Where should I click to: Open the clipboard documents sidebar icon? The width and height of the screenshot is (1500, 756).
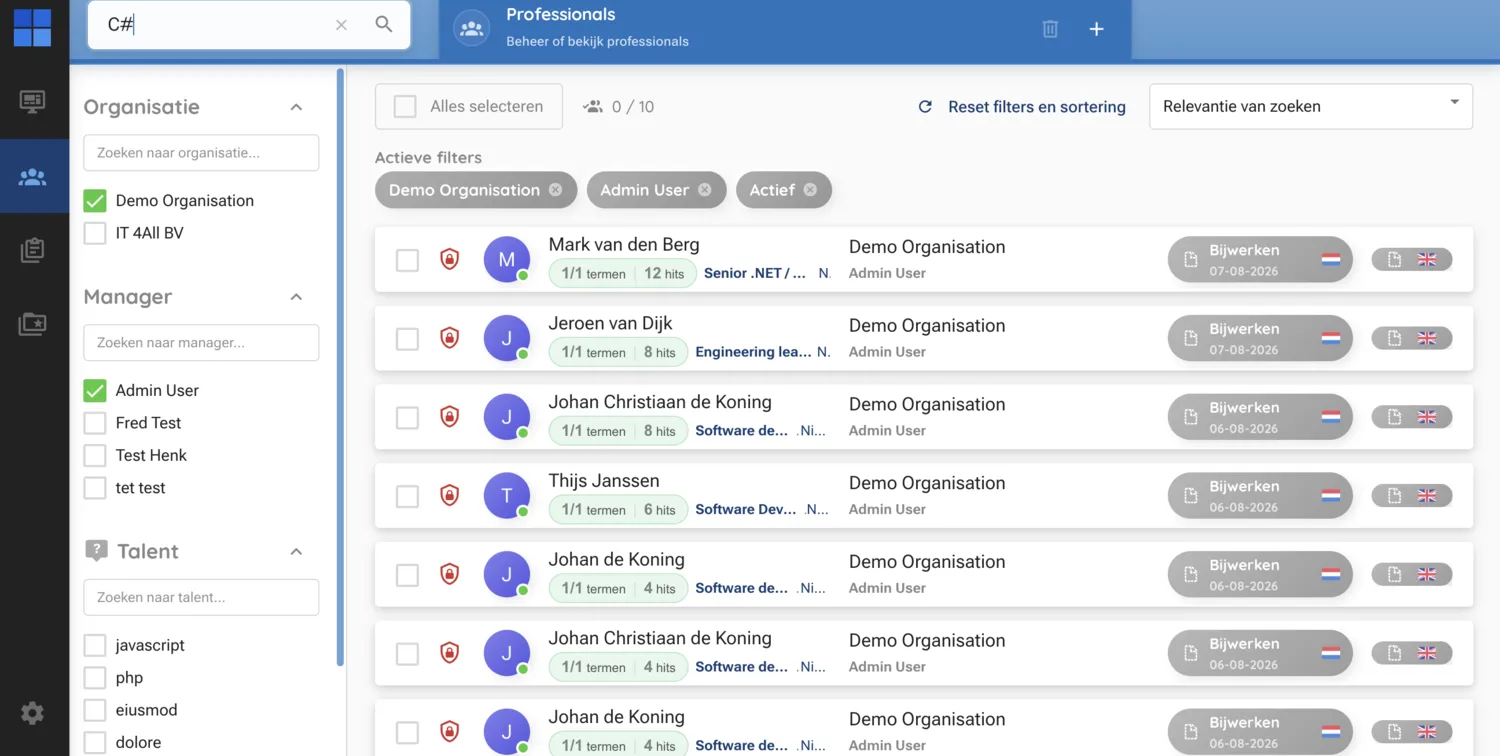click(x=32, y=250)
